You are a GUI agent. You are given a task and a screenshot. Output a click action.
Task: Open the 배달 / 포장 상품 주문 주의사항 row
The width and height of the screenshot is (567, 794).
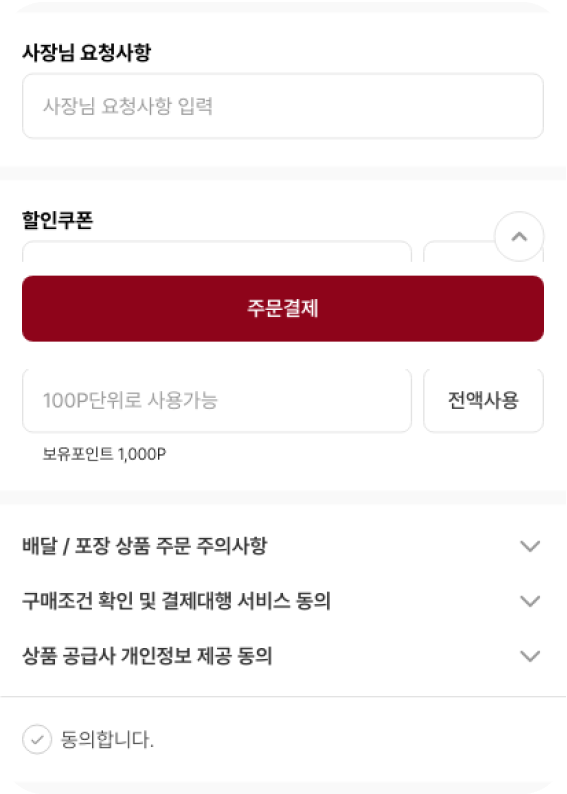[x=283, y=546]
